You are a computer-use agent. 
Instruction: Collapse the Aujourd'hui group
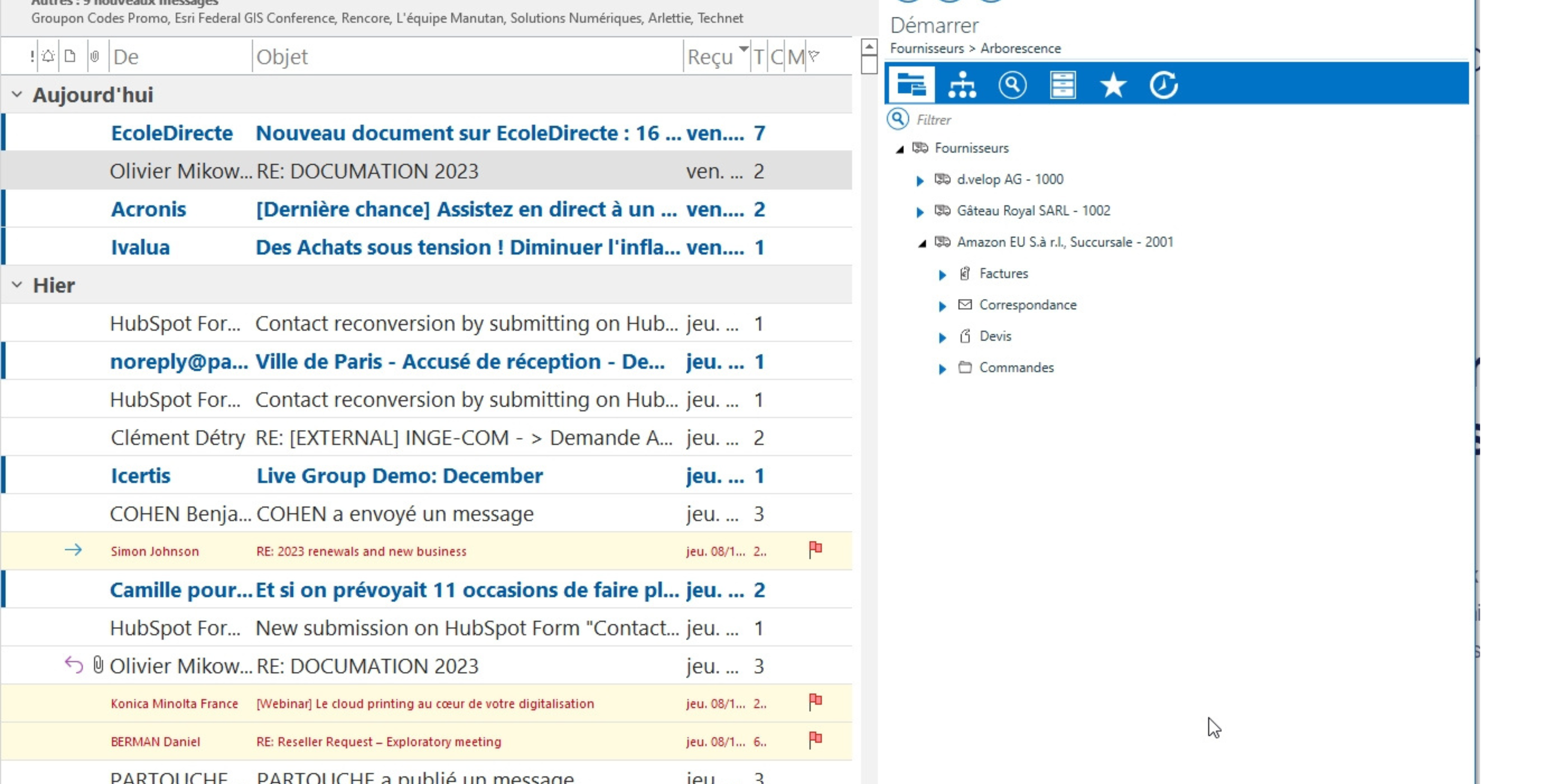(17, 94)
